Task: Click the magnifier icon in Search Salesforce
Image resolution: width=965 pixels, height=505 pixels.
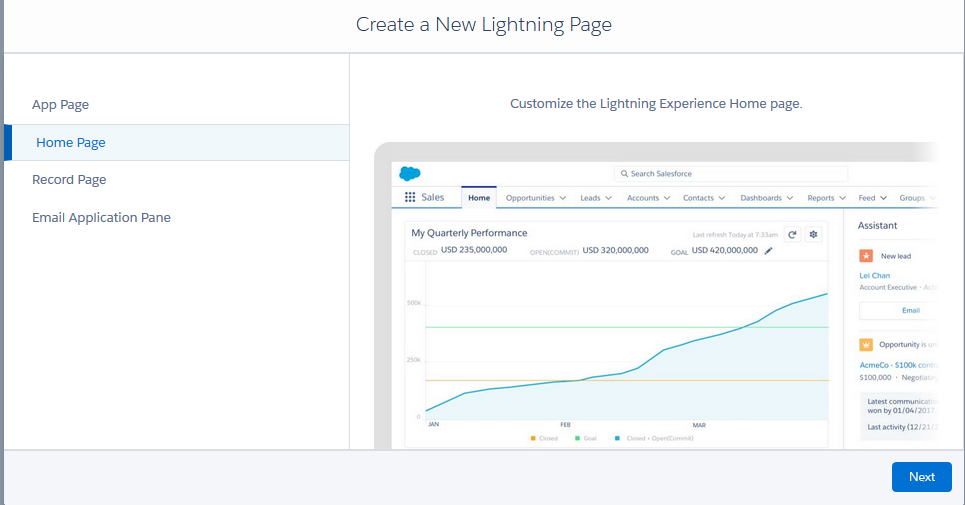Action: click(622, 174)
